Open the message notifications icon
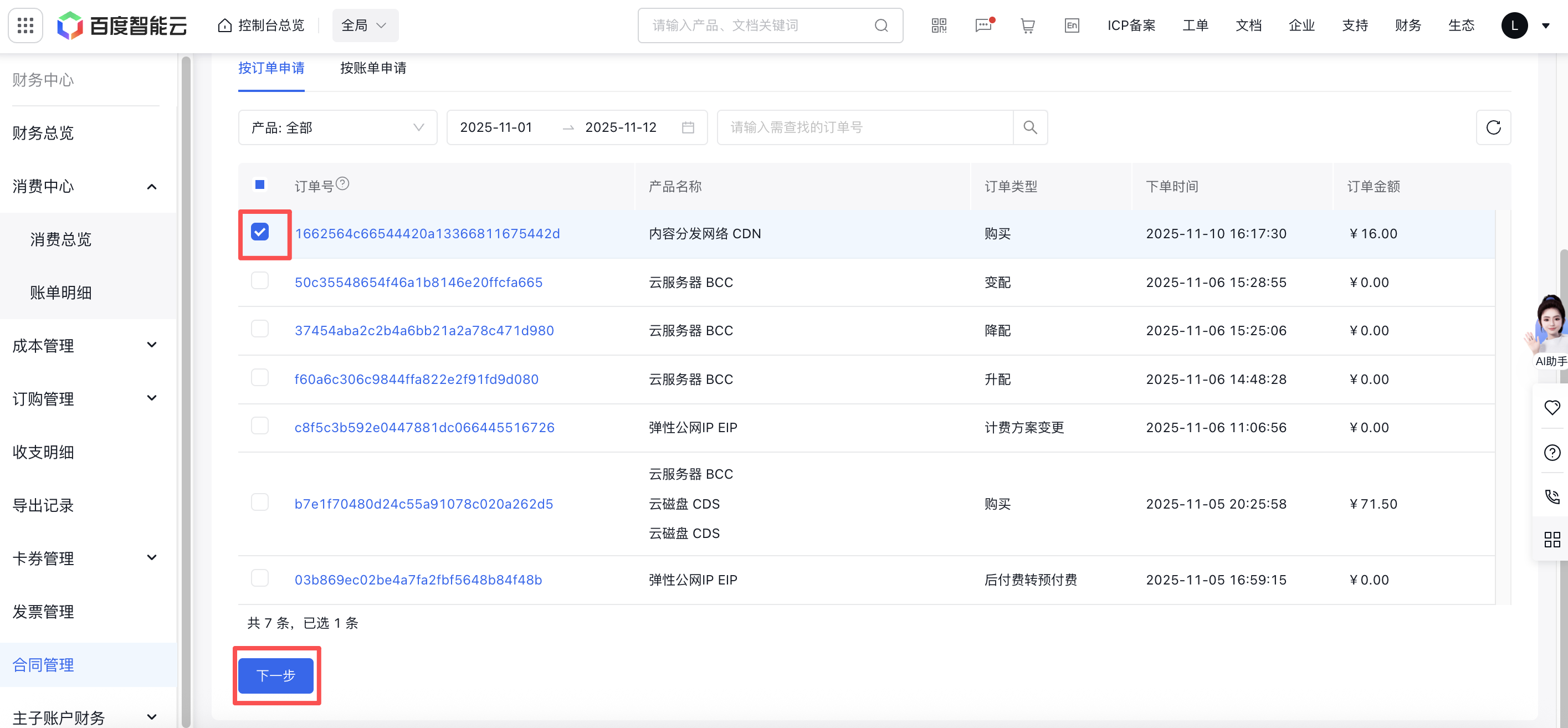This screenshot has height=728, width=1568. (x=983, y=26)
